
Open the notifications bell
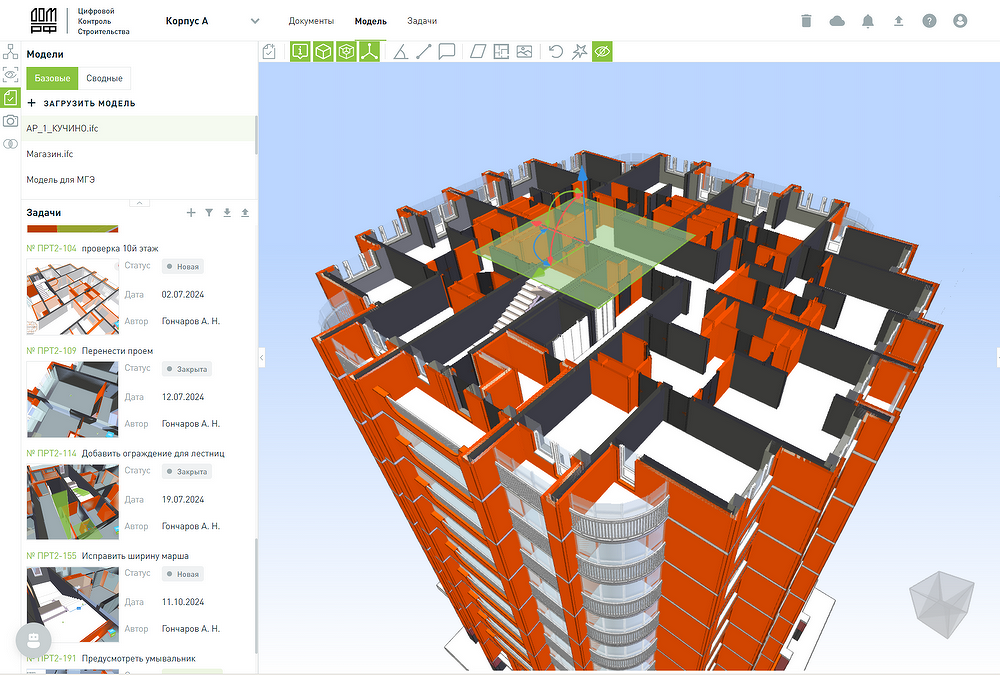click(x=867, y=21)
